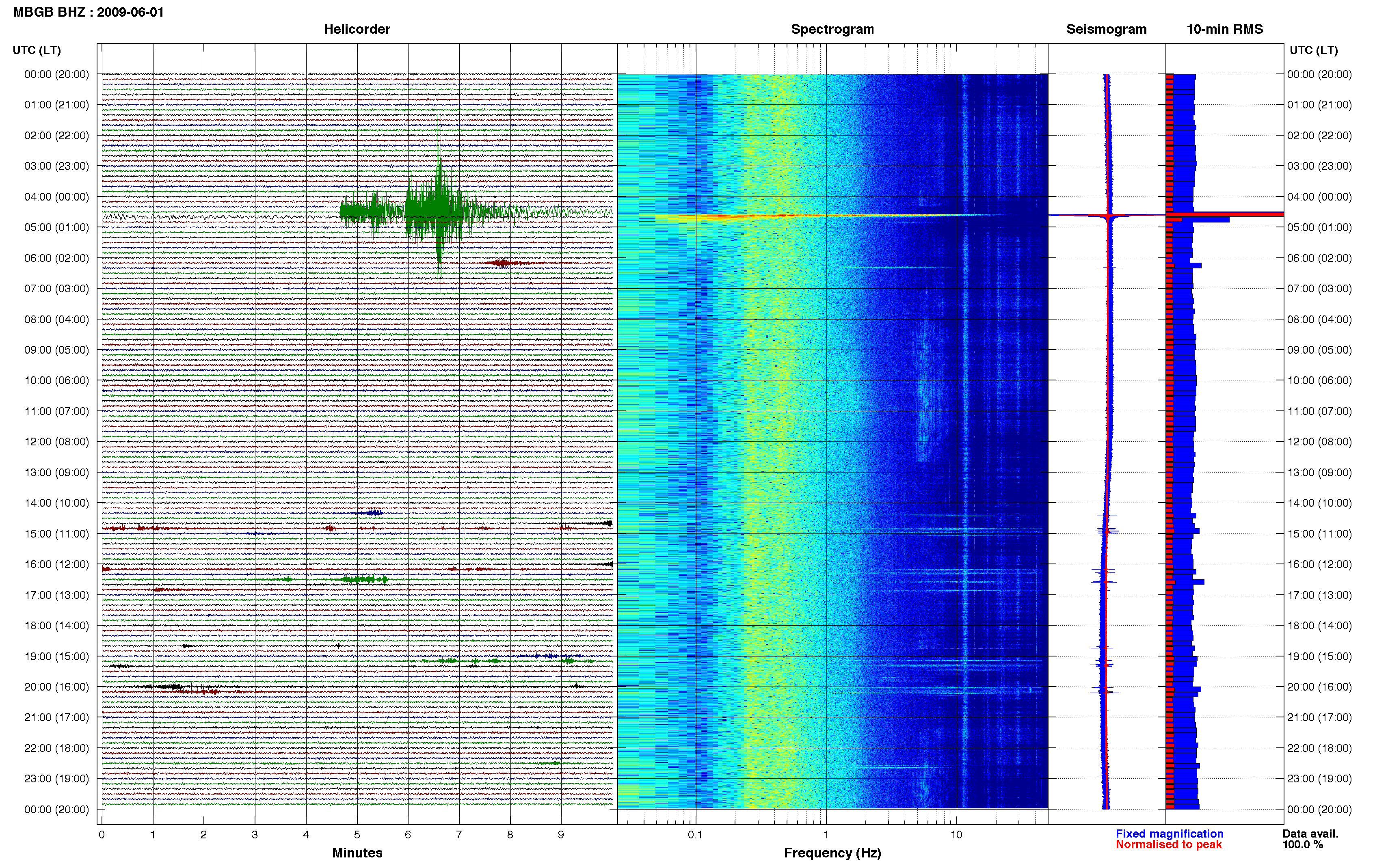Select the 'Minutes' axis label
The image size is (1388, 868).
click(357, 853)
